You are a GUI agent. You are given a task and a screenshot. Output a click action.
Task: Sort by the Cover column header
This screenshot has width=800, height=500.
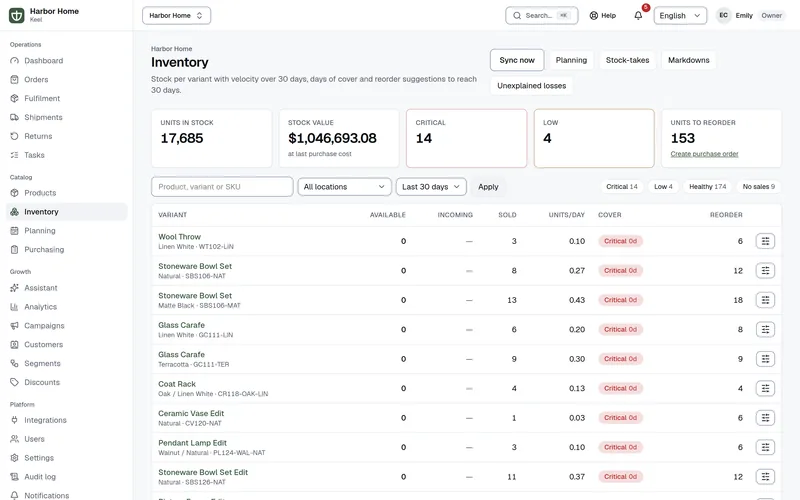tap(610, 215)
